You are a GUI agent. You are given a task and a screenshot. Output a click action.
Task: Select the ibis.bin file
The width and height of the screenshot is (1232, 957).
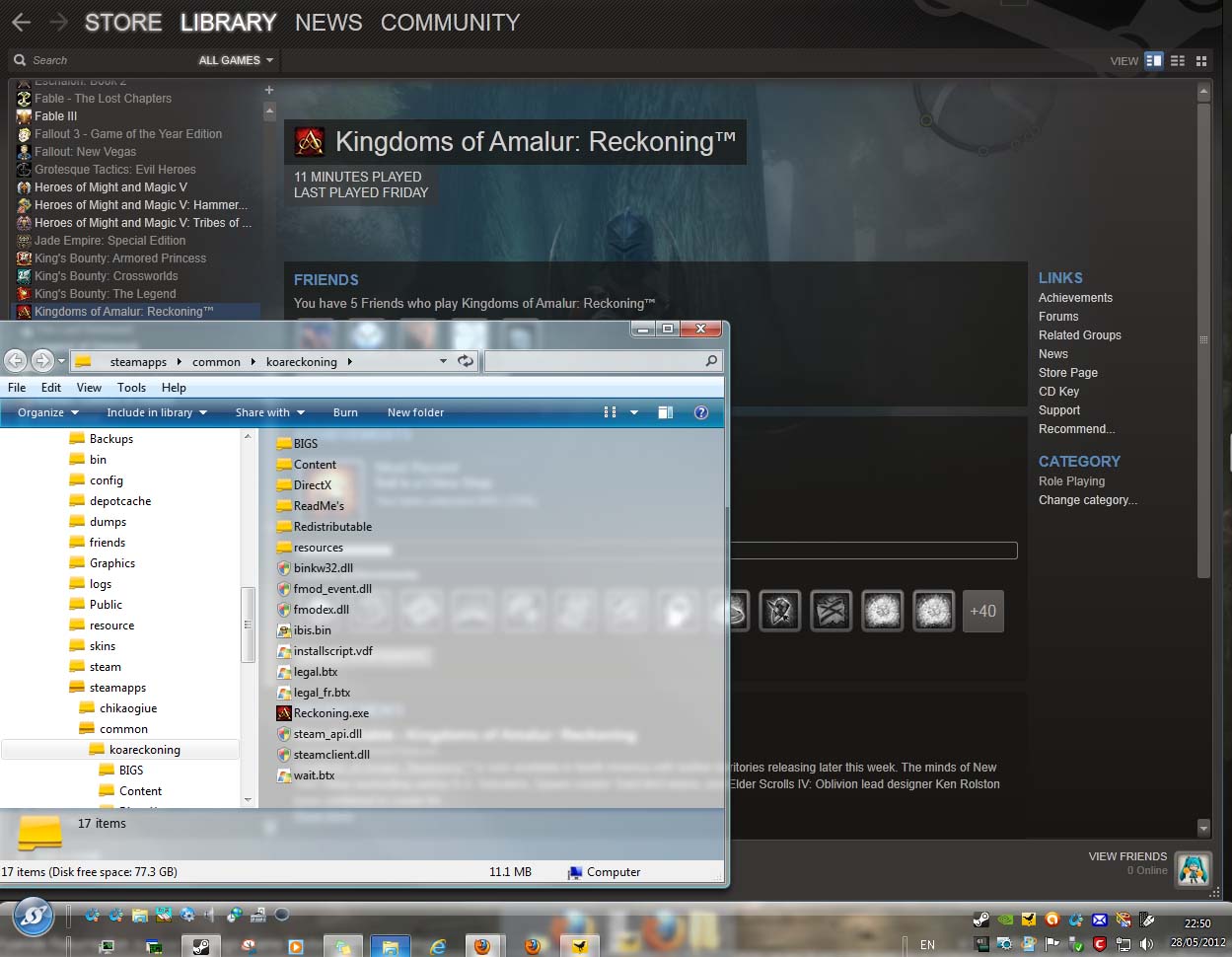point(304,630)
